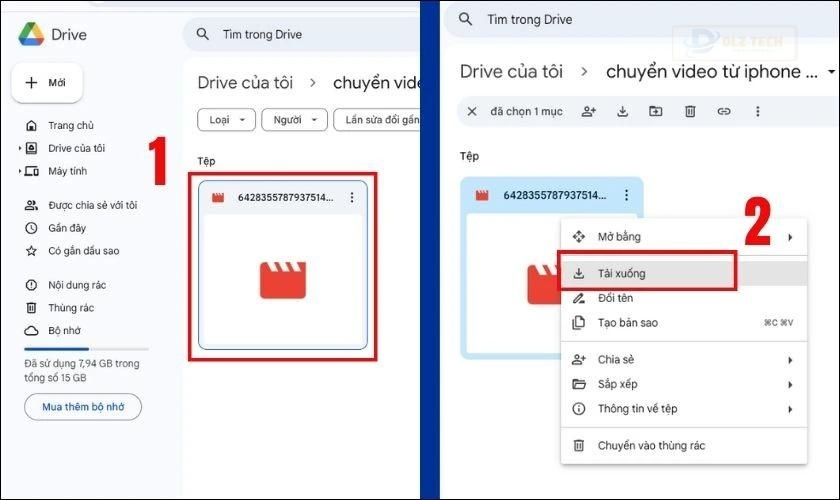This screenshot has width=840, height=500.
Task: Open Có gắn dấu sao in sidebar
Action: pos(84,251)
